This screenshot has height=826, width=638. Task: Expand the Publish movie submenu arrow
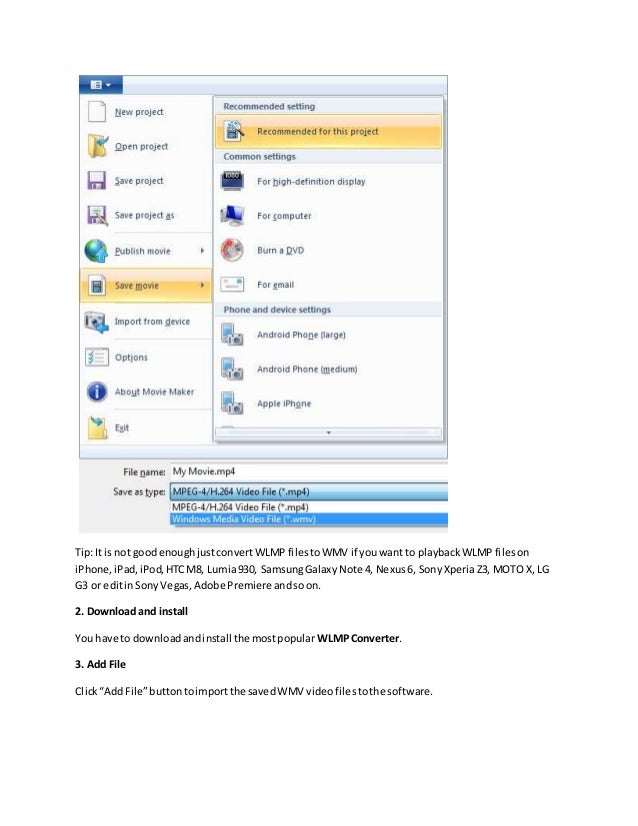point(202,251)
